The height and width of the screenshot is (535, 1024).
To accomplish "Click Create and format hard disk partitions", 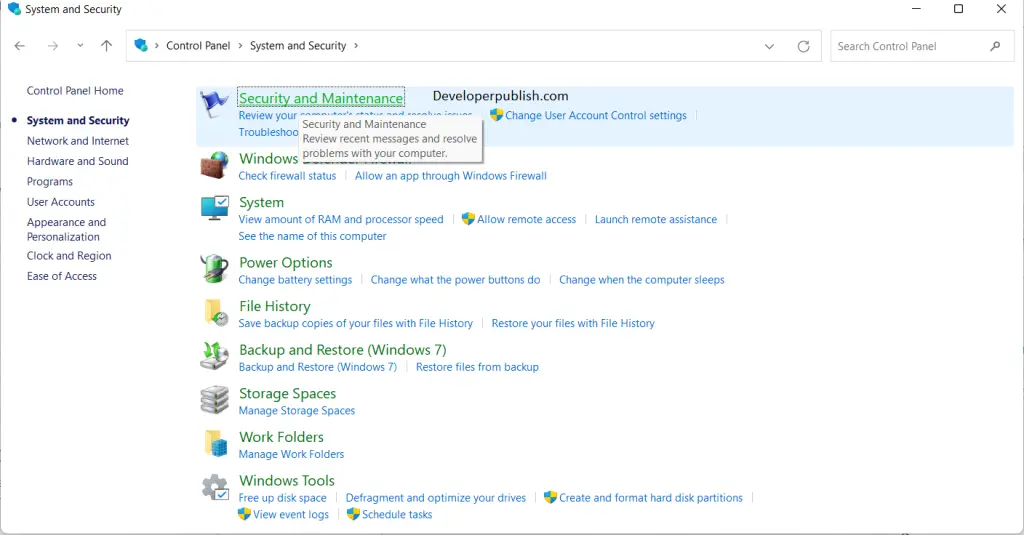I will pyautogui.click(x=650, y=498).
